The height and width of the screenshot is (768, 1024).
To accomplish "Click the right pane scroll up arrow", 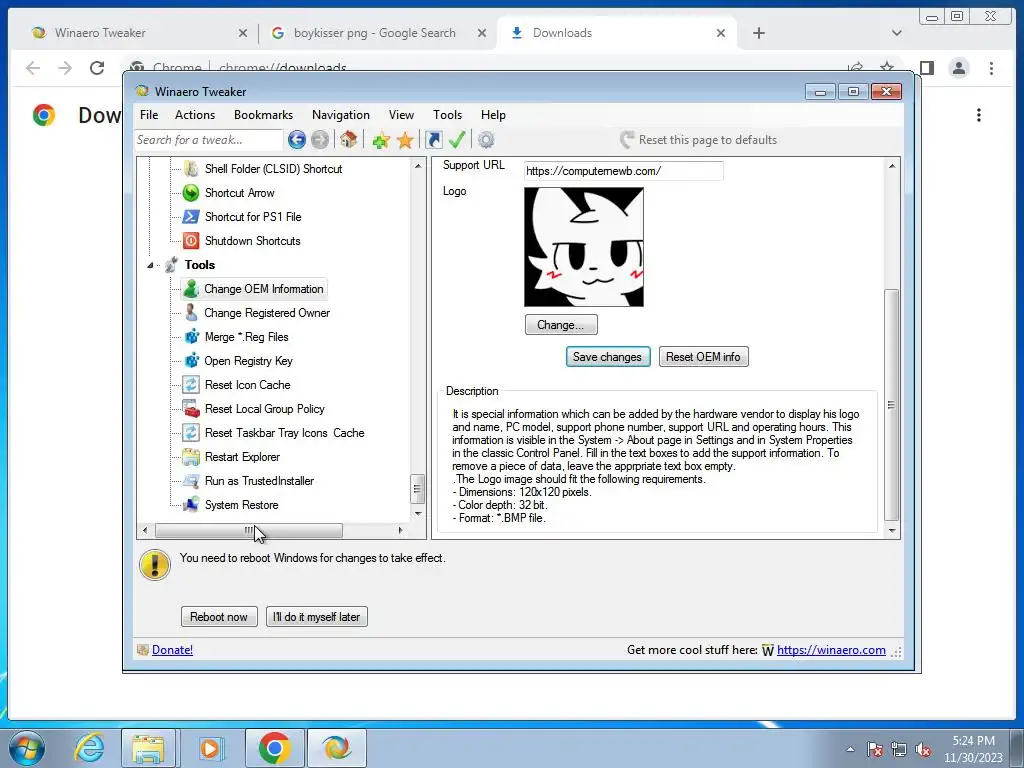I will point(892,167).
